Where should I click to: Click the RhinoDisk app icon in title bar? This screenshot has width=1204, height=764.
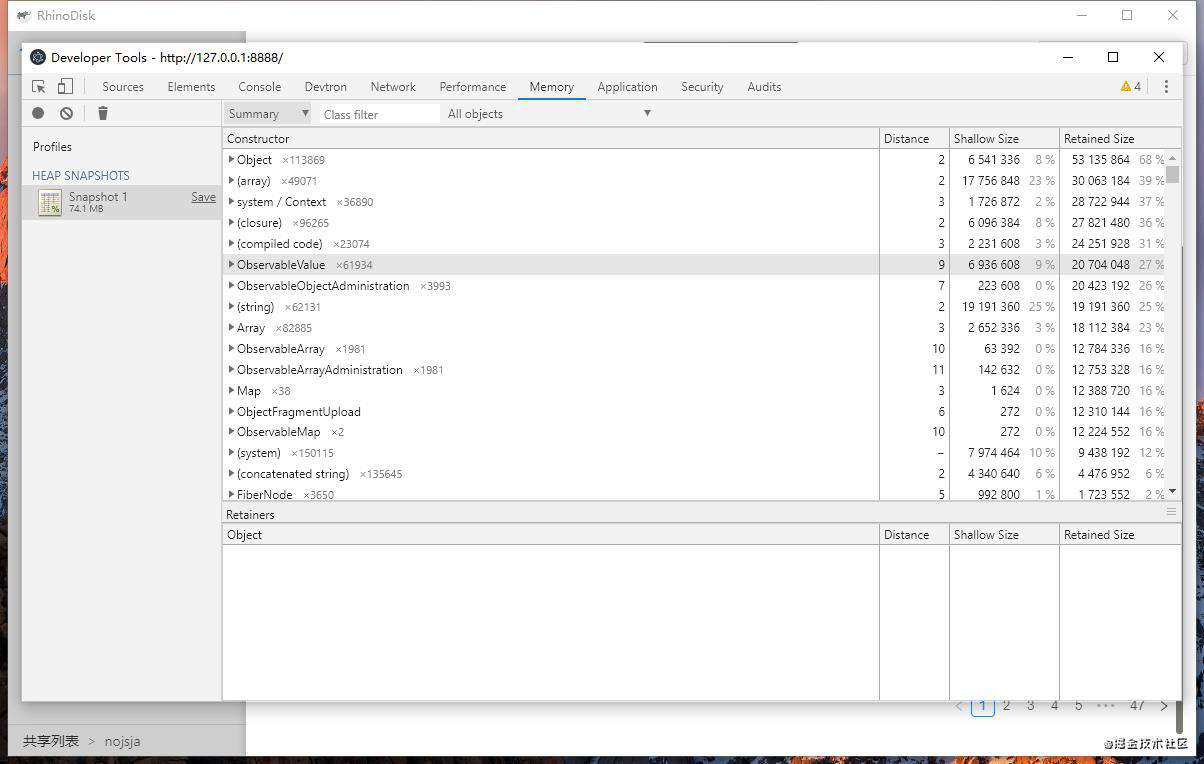coord(23,15)
